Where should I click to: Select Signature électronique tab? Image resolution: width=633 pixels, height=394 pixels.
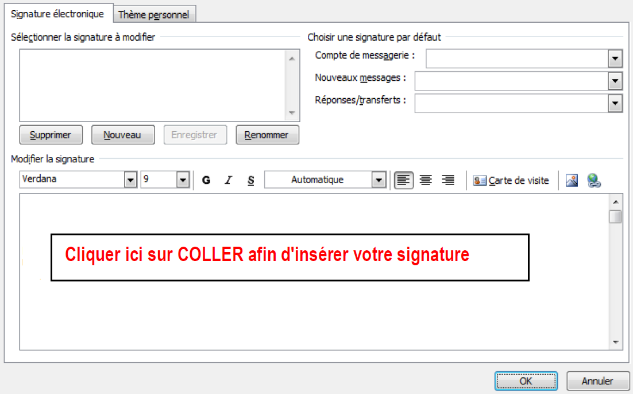[57, 14]
